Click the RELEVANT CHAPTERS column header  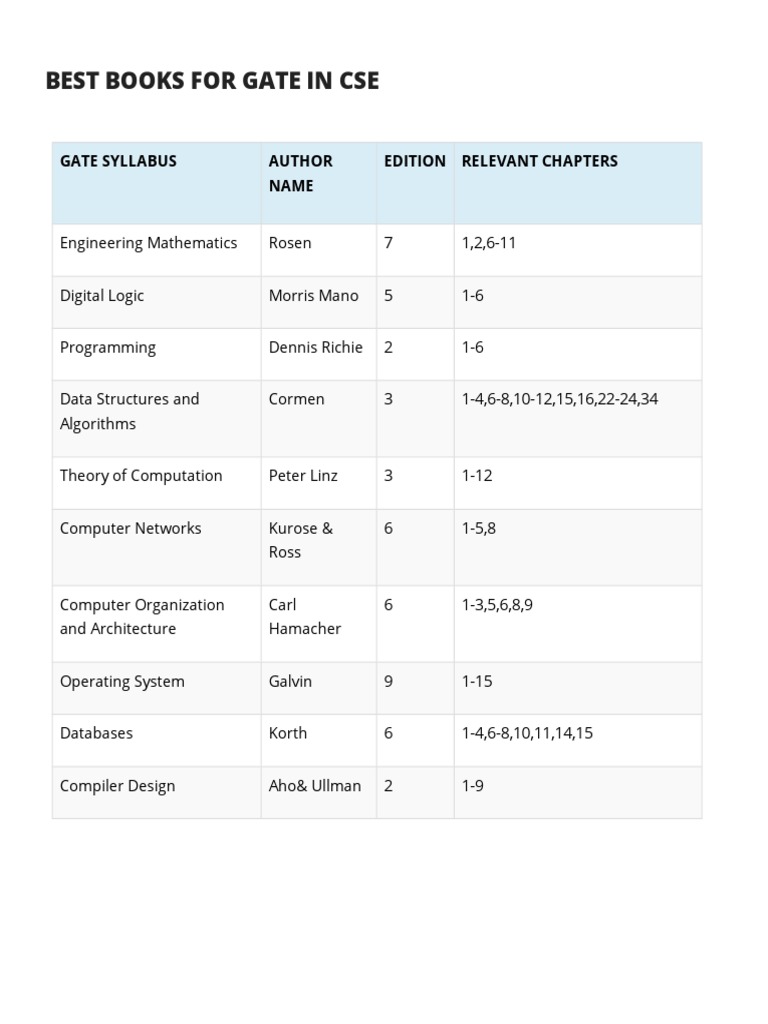pos(539,161)
